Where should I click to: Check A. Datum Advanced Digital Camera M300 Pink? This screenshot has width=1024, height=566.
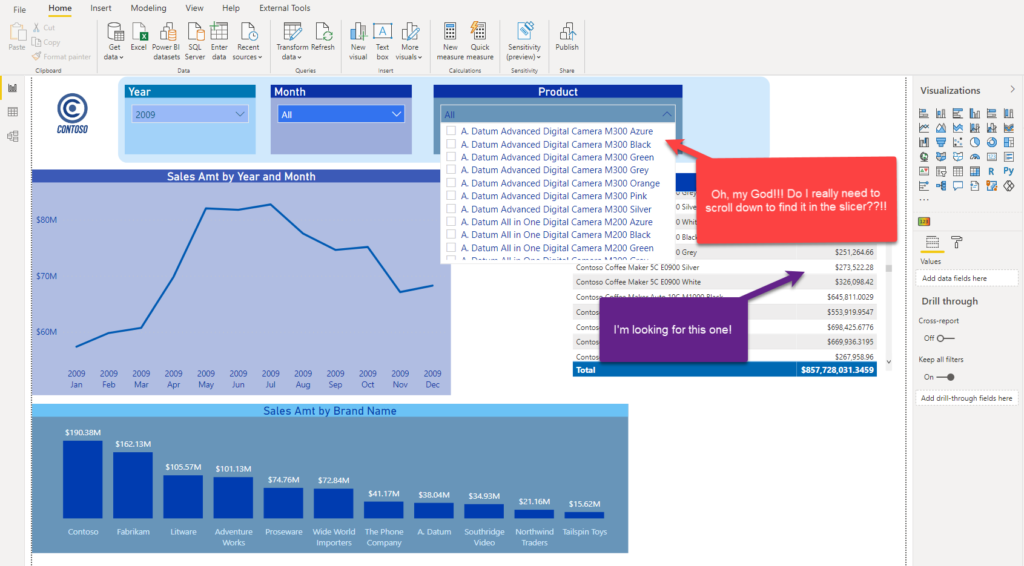coord(451,196)
